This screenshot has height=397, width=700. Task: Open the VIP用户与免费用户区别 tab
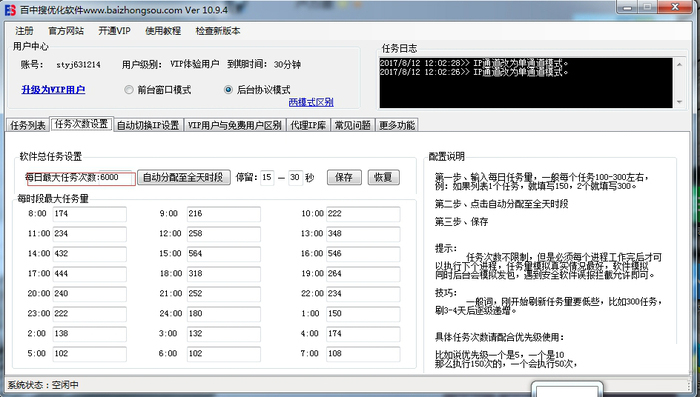[x=234, y=125]
